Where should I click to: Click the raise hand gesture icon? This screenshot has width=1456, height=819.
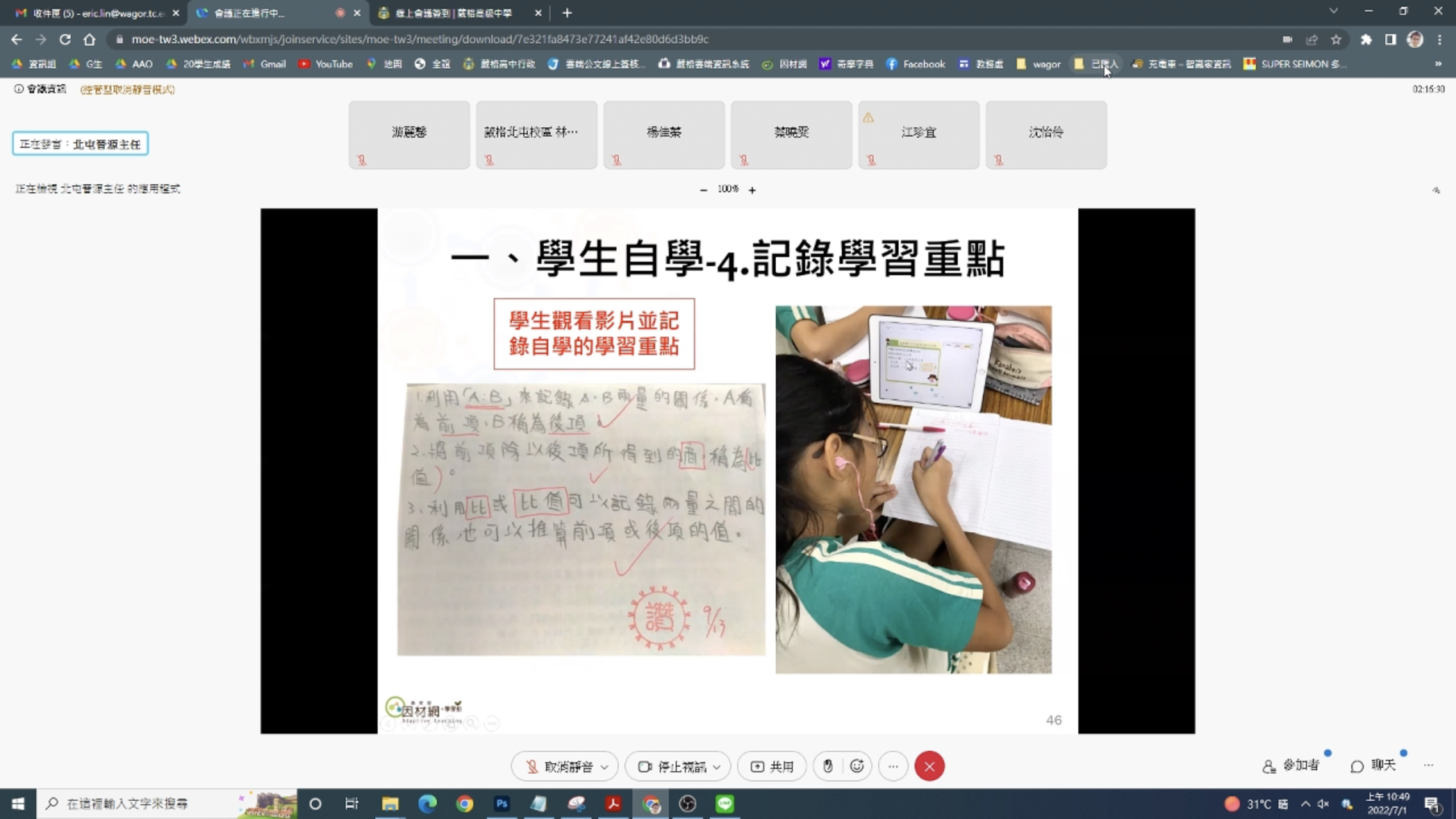(828, 767)
